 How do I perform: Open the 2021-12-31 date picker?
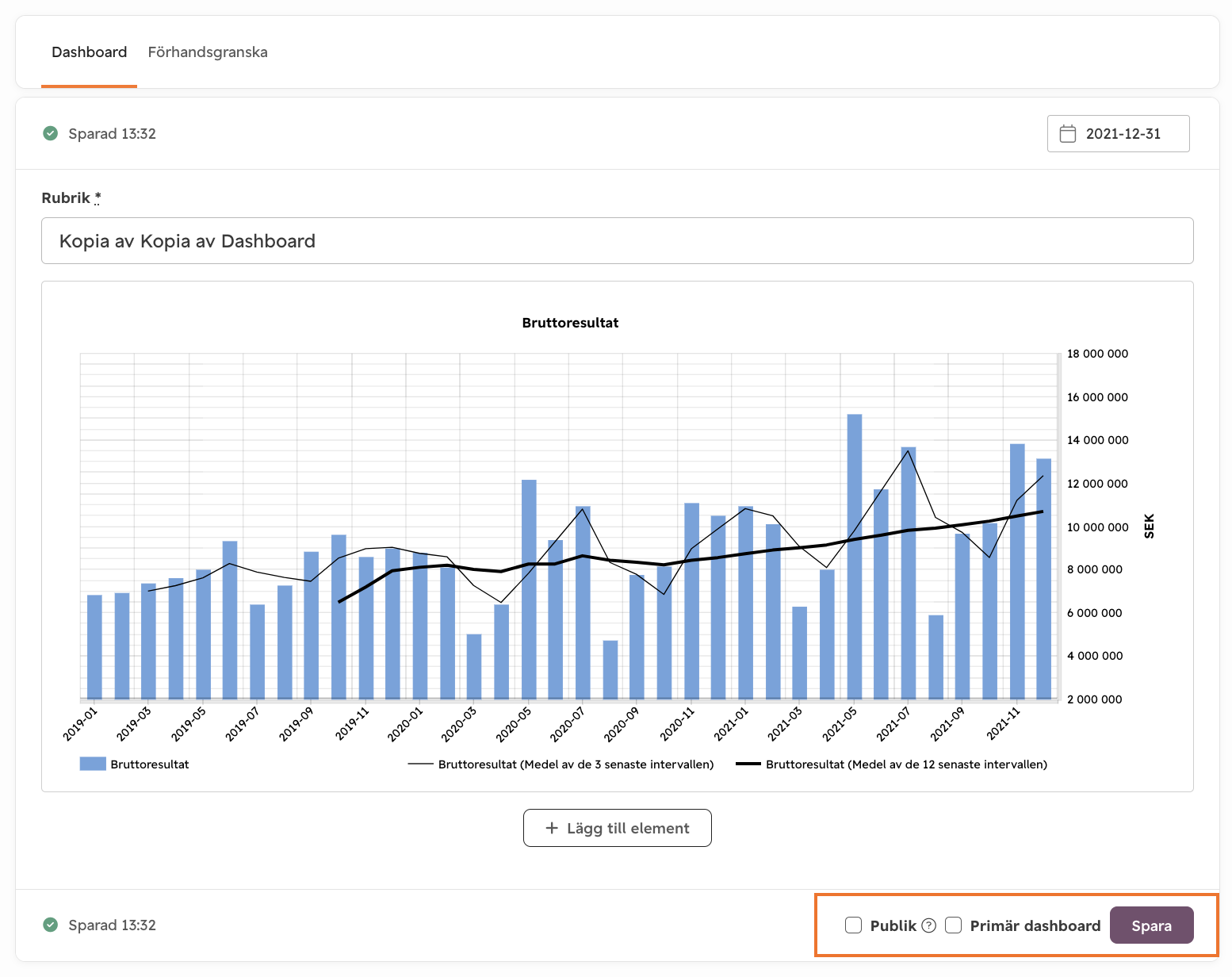coord(1118,133)
